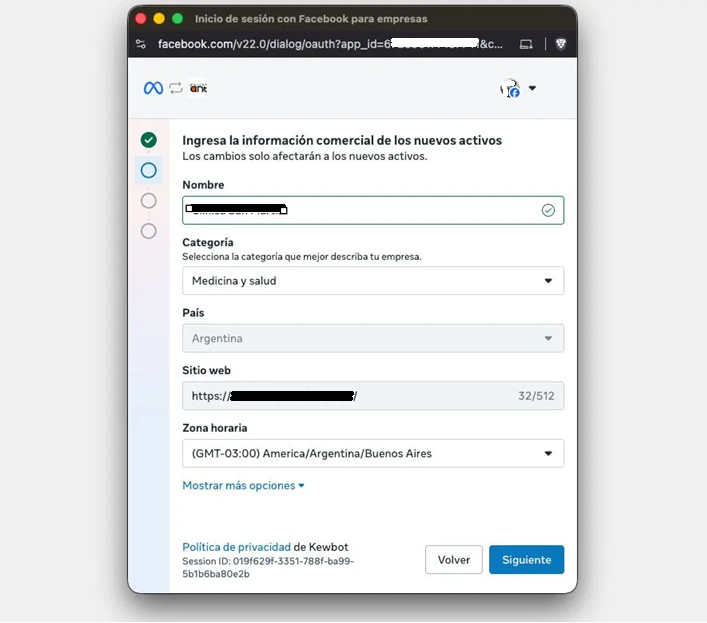Click the sync arrows icon beside Meta logo
707x623 pixels.
pos(176,88)
